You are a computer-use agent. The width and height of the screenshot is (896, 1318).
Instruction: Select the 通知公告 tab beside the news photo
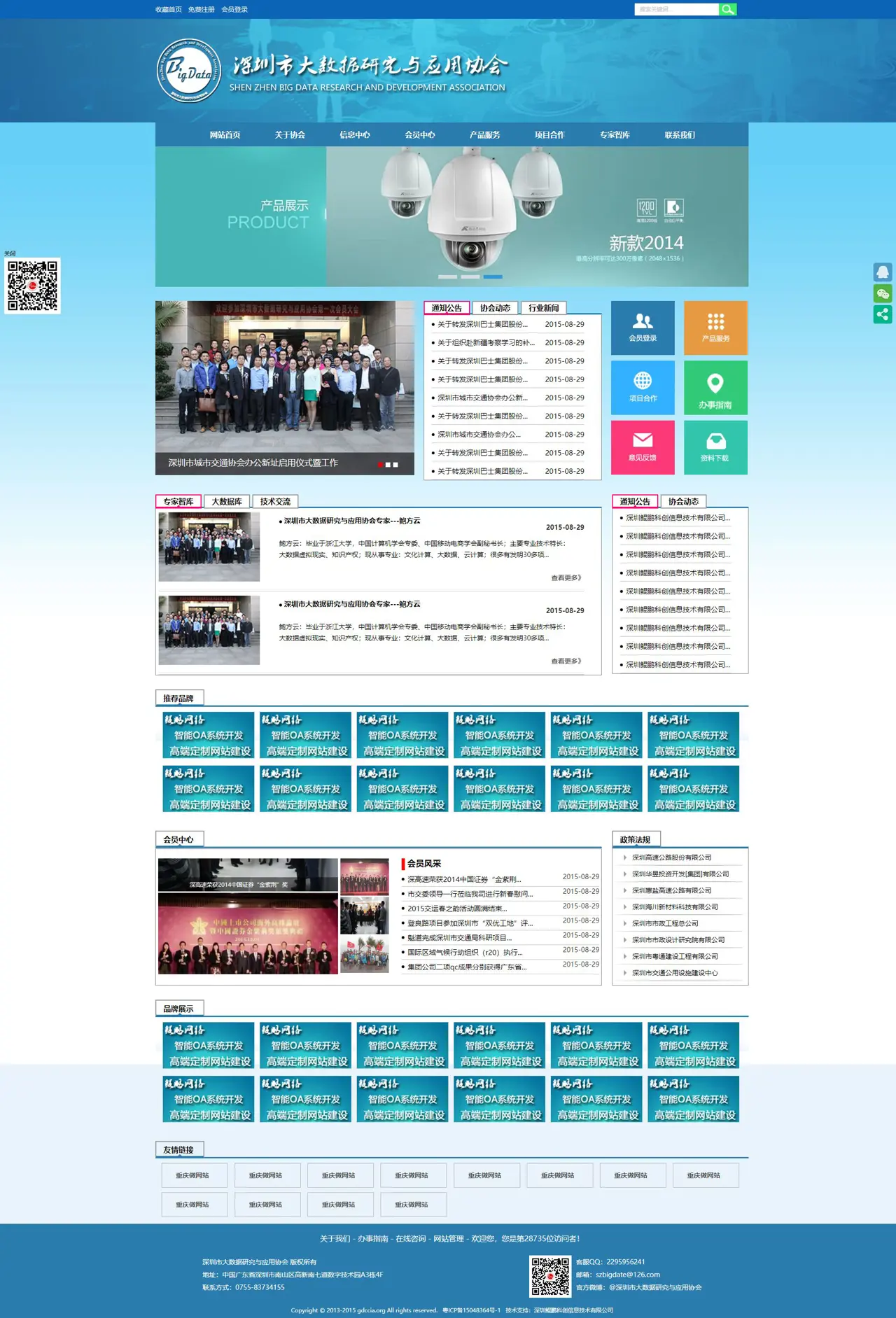pos(447,308)
